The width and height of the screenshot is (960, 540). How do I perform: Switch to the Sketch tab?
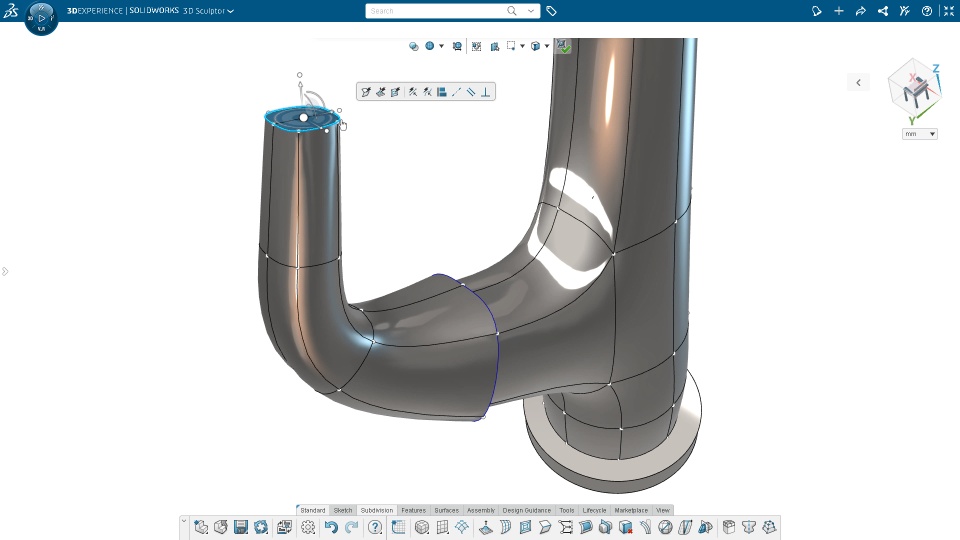click(343, 510)
